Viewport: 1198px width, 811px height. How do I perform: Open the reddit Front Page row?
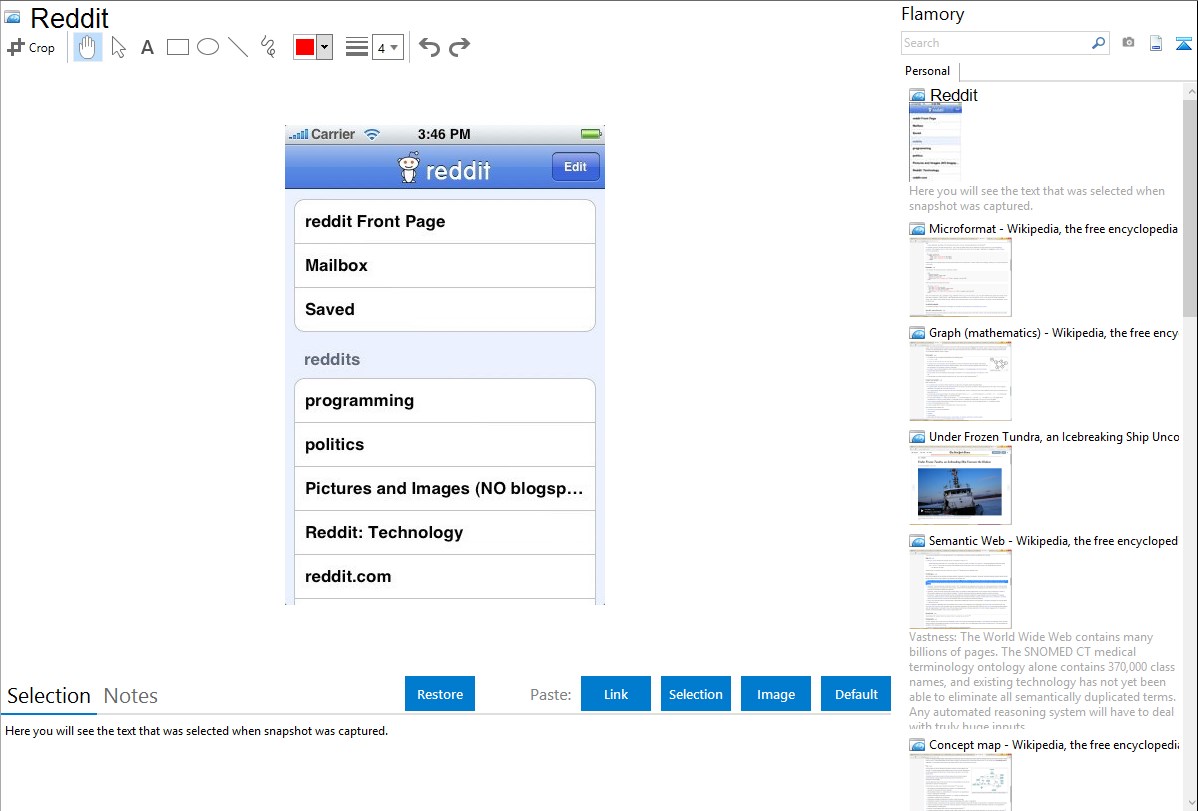point(445,222)
